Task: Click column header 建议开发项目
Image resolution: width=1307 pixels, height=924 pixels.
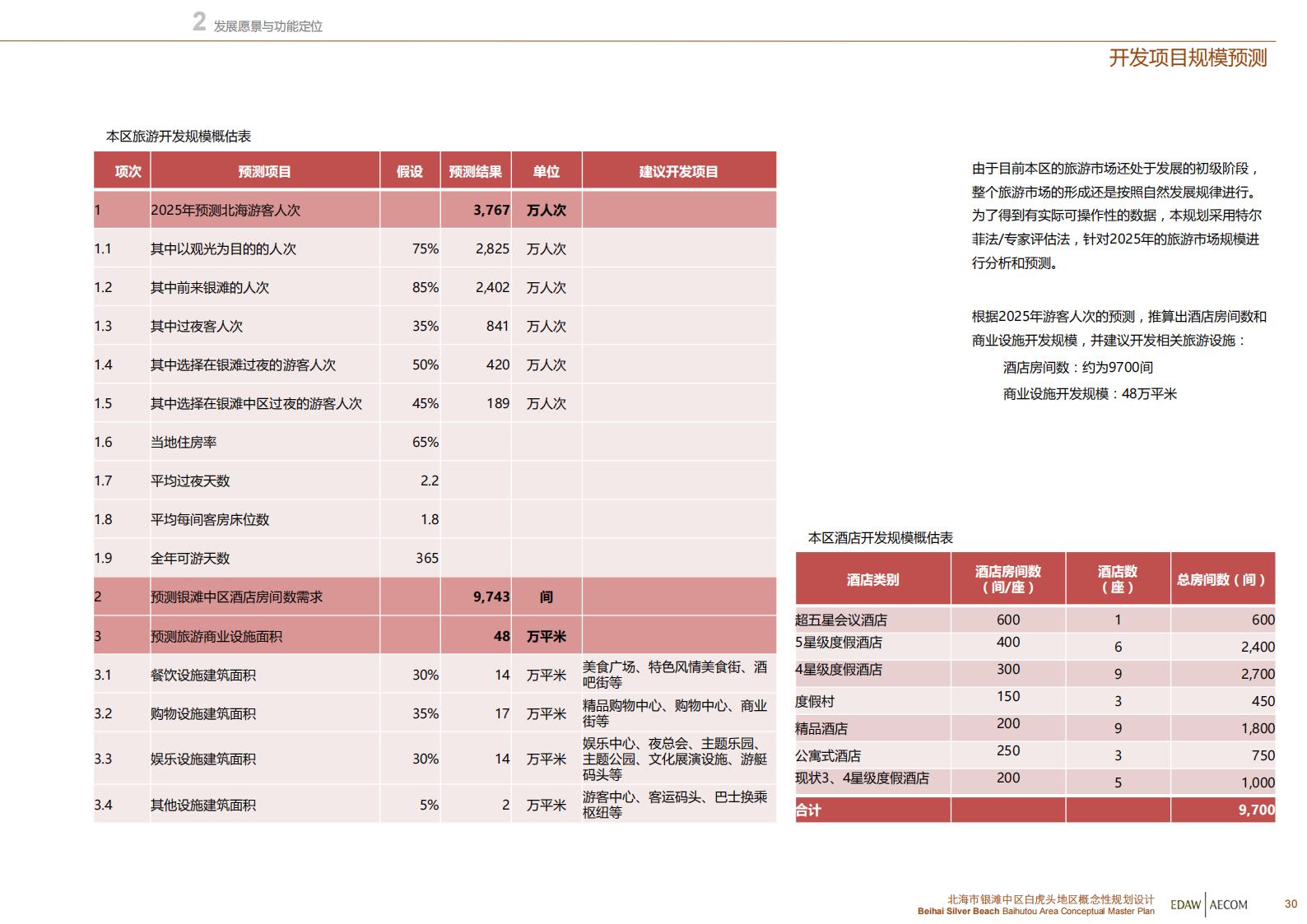Action: pos(678,171)
